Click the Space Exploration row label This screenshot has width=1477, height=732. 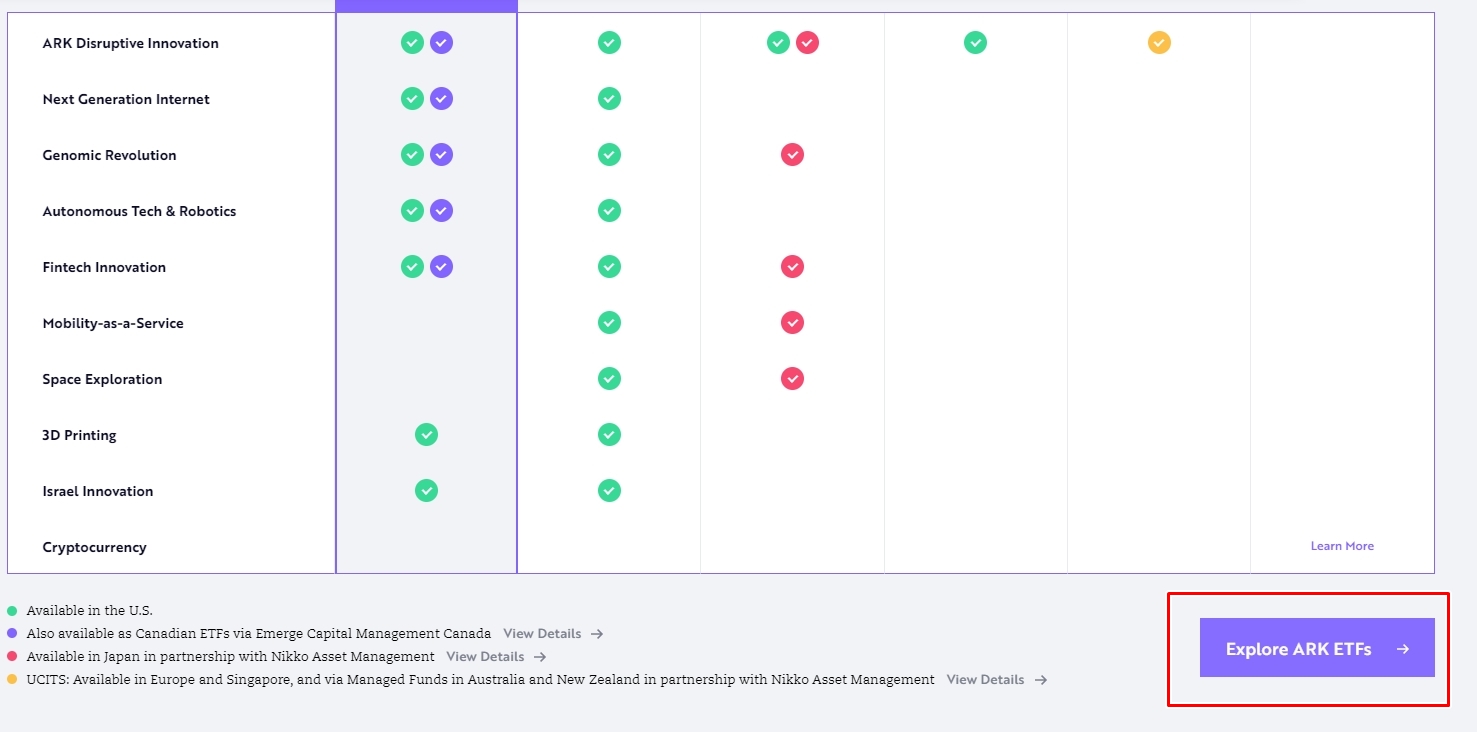pyautogui.click(x=102, y=379)
